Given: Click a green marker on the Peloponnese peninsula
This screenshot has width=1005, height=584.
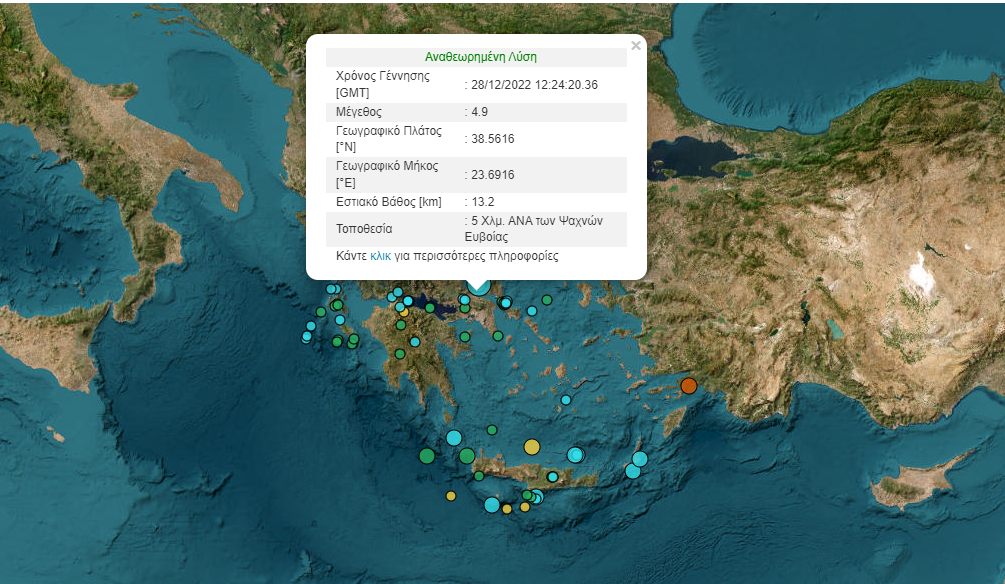Looking at the screenshot, I should tap(400, 354).
